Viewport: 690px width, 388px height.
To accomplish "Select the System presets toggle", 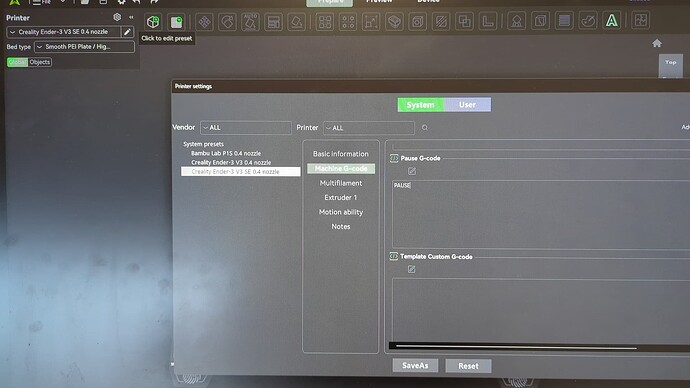I will [x=421, y=105].
